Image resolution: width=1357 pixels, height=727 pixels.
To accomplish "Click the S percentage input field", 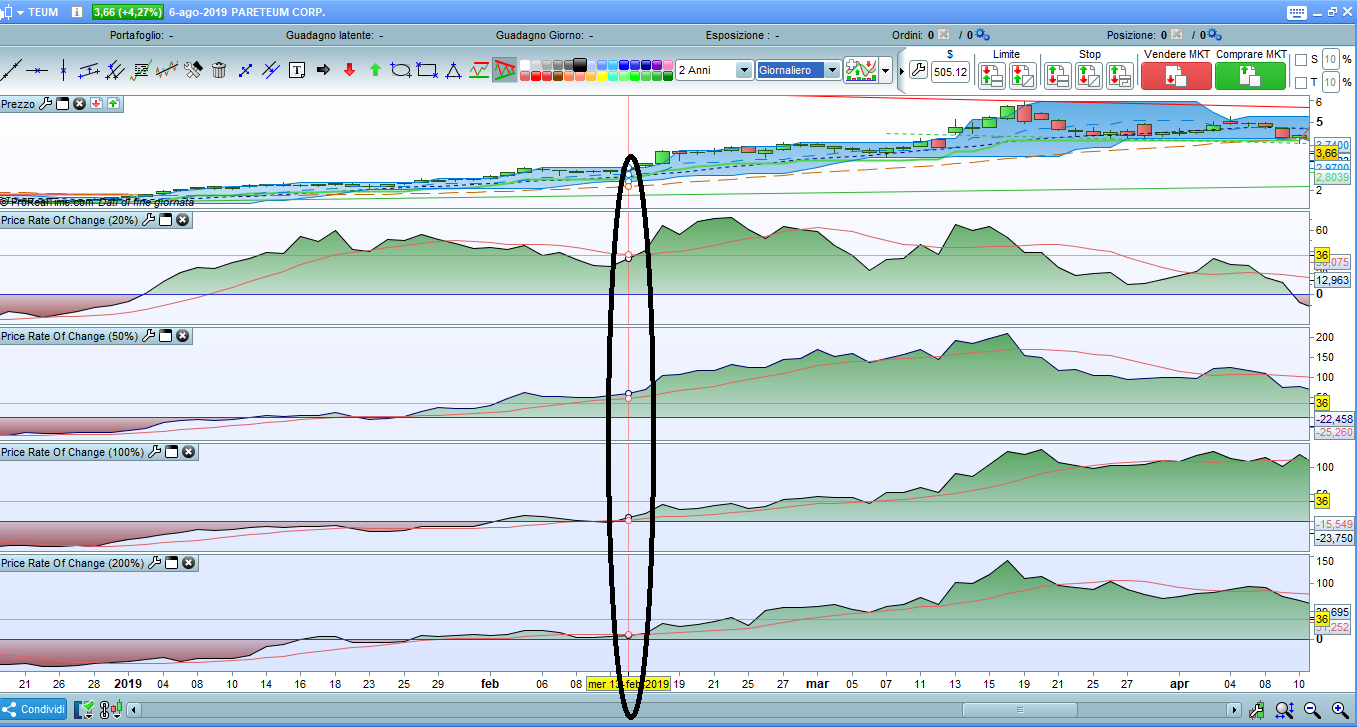I will (1330, 59).
